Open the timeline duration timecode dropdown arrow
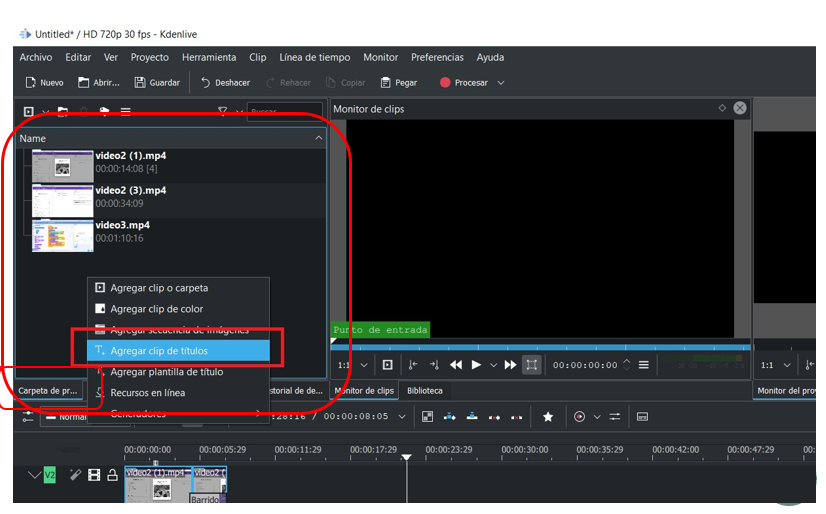826x514 pixels. pos(402,417)
